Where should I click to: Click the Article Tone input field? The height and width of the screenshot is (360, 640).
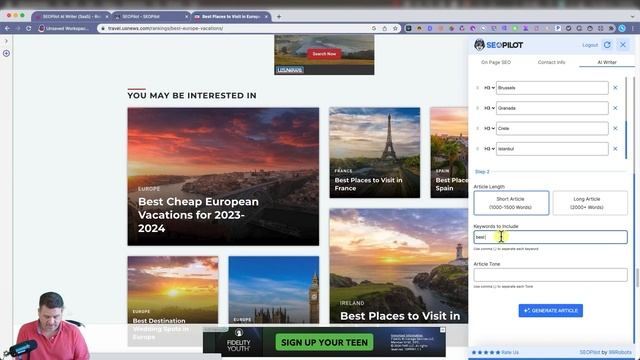pyautogui.click(x=550, y=275)
